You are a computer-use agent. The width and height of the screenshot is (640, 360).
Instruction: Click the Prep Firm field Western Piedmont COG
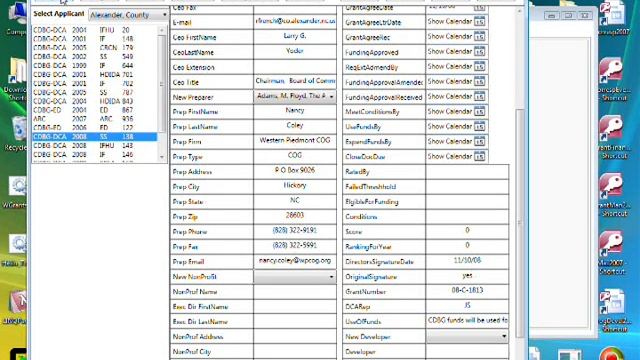(x=295, y=141)
